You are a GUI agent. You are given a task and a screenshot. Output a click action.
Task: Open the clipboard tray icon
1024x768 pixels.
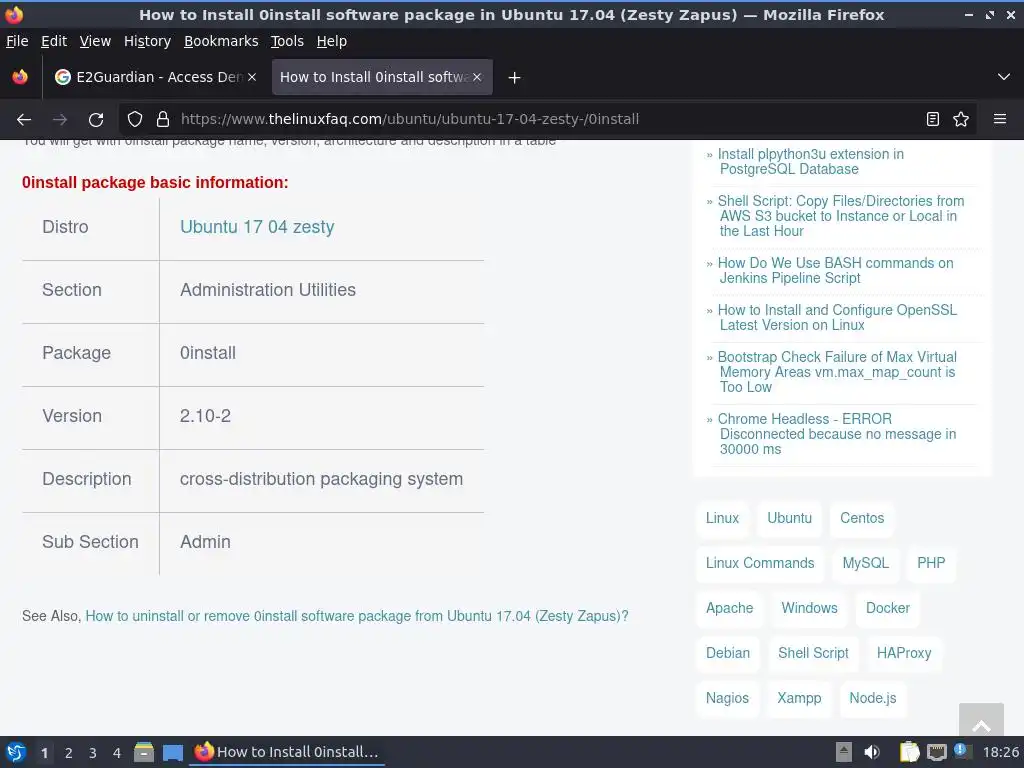(909, 752)
